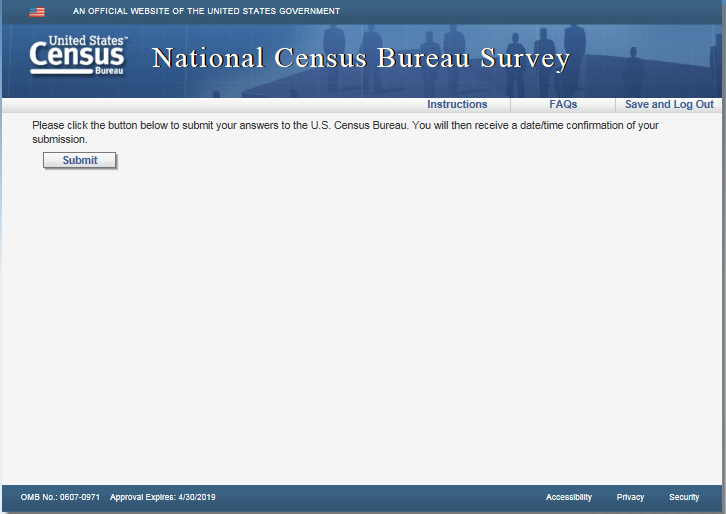Click the United States Census Bureau logo

click(x=78, y=55)
